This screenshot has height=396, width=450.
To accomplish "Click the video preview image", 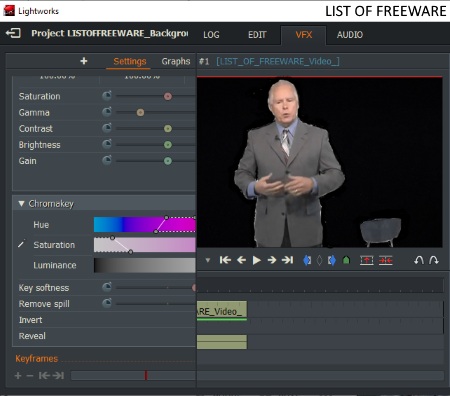I will [320, 162].
